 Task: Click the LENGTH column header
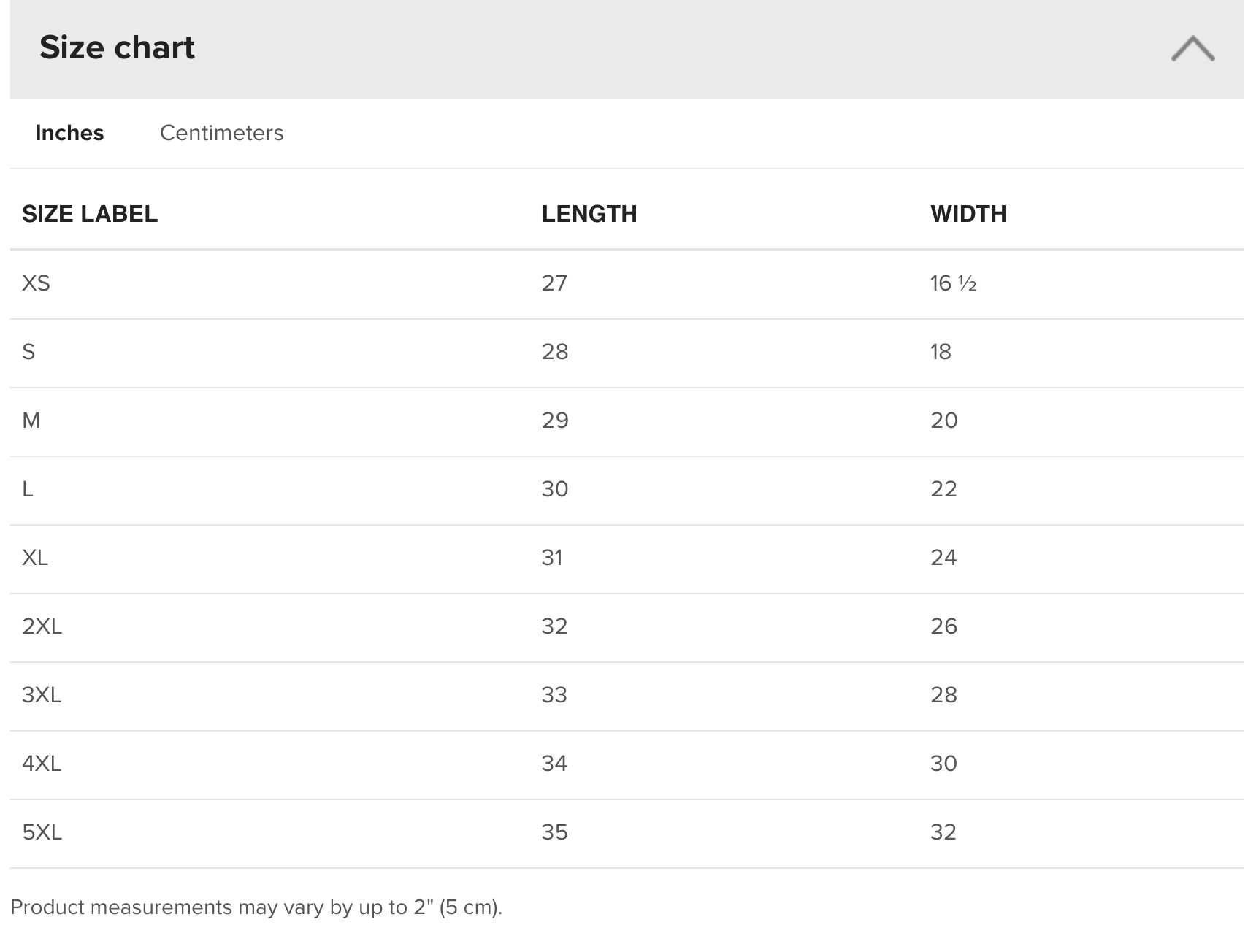click(589, 214)
